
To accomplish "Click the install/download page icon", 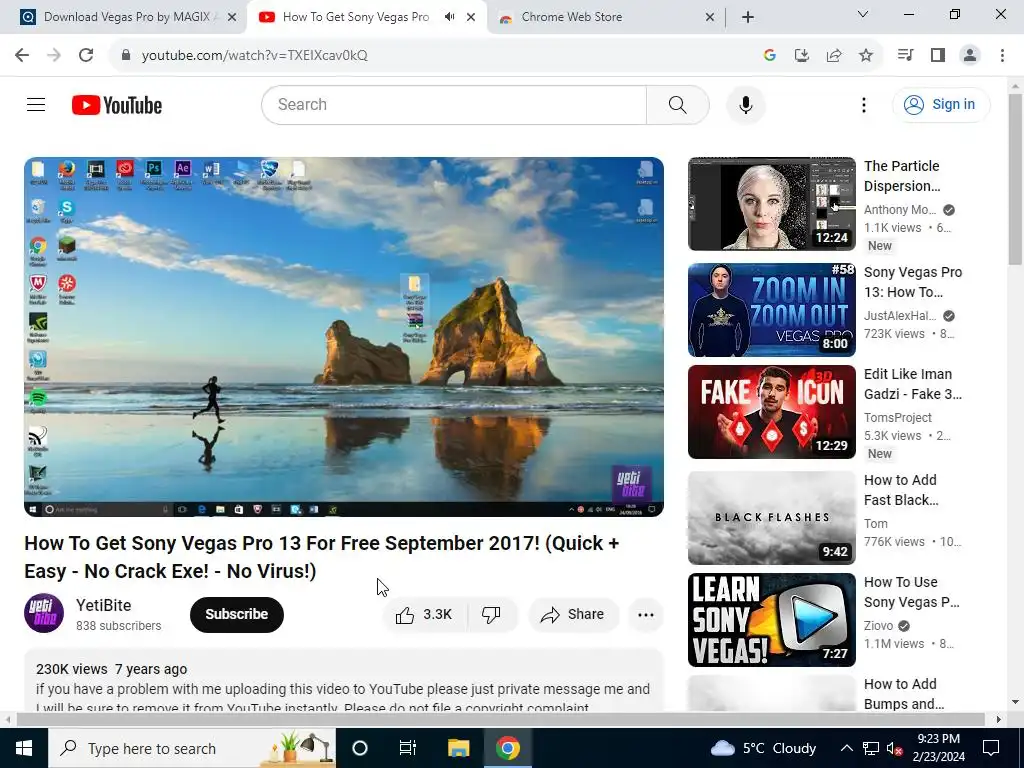I will (x=801, y=55).
